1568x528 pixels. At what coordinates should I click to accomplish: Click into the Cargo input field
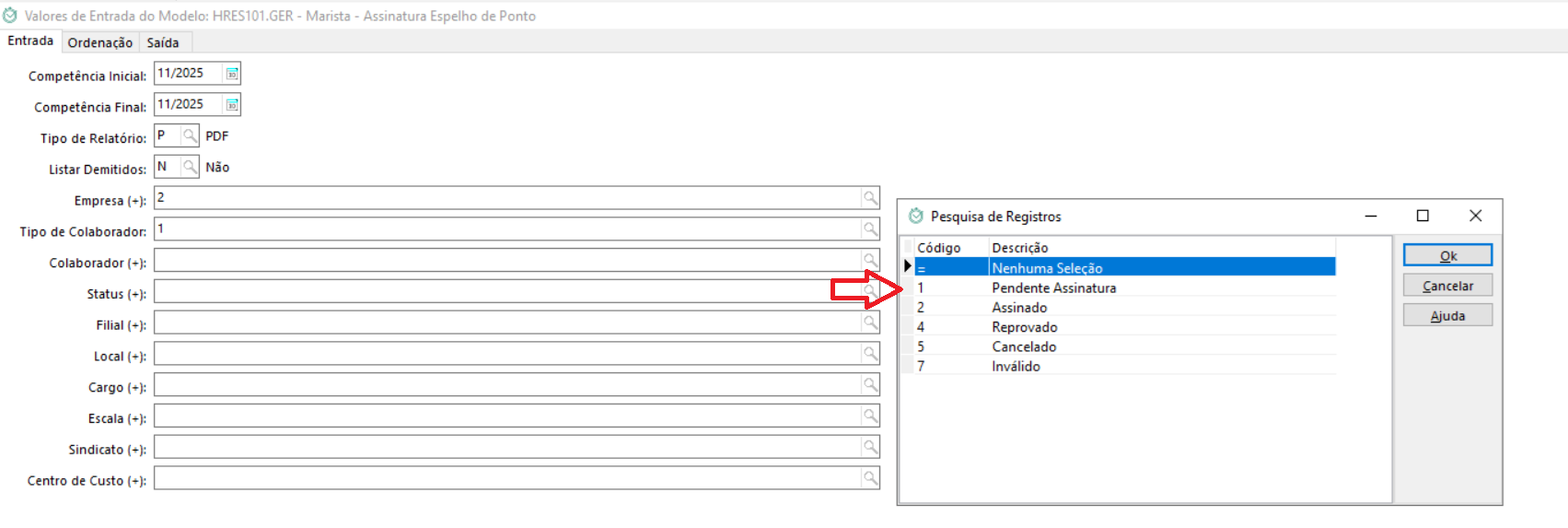pos(506,385)
